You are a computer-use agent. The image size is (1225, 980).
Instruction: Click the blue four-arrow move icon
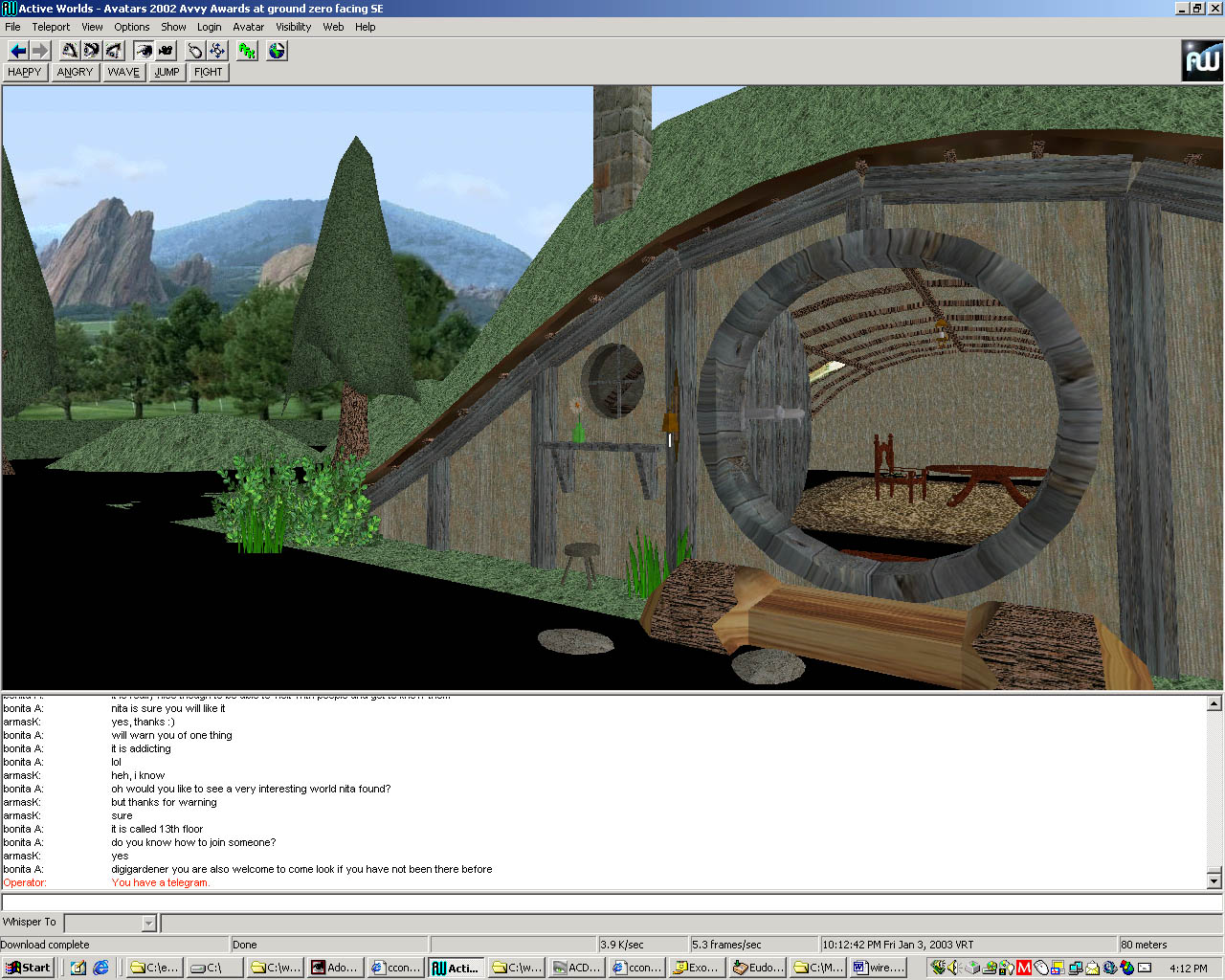click(x=217, y=51)
